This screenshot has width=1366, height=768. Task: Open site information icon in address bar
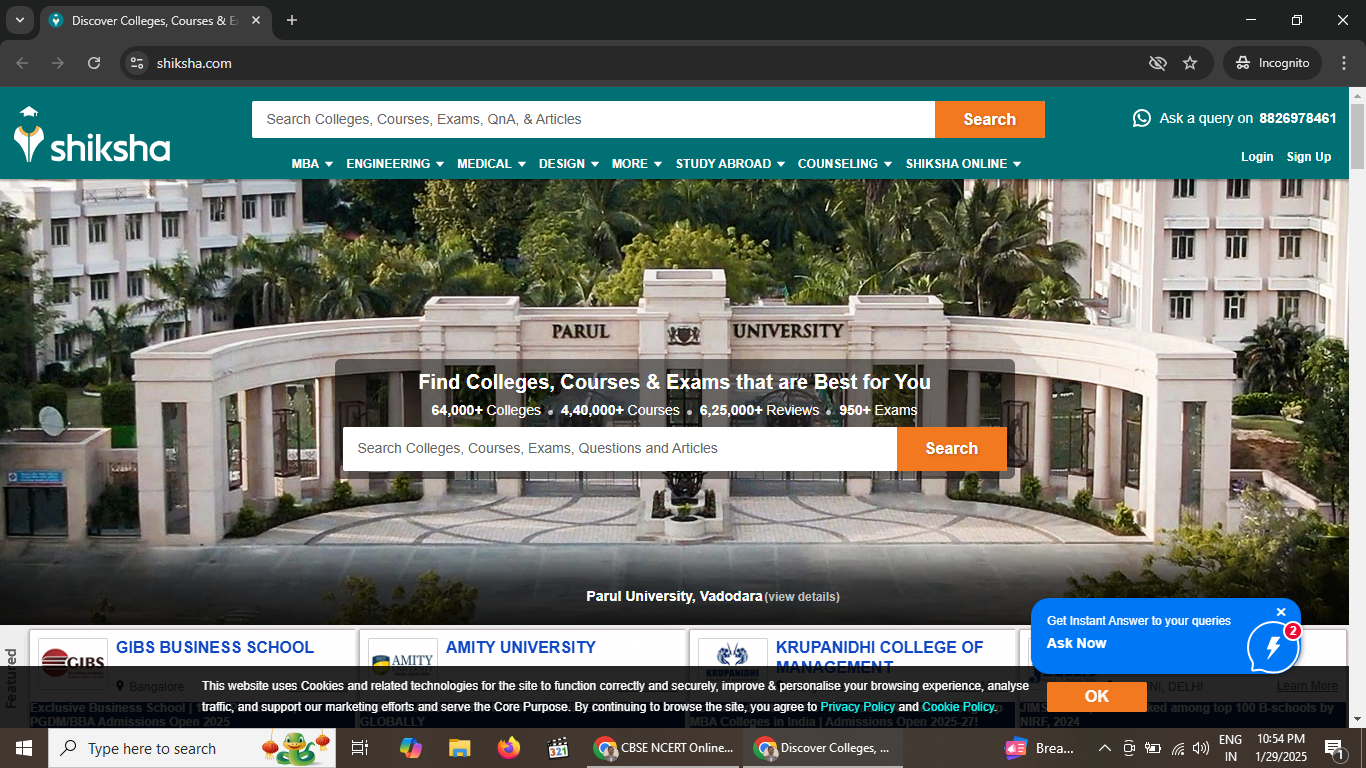click(x=138, y=63)
